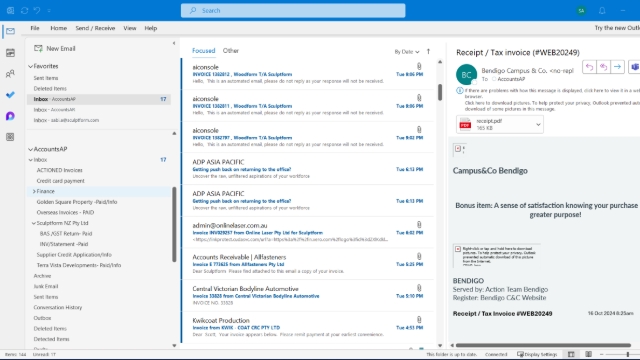Click attachment paperclip on Kwikcoat Production email
The height and width of the screenshot is (360, 640).
click(419, 320)
